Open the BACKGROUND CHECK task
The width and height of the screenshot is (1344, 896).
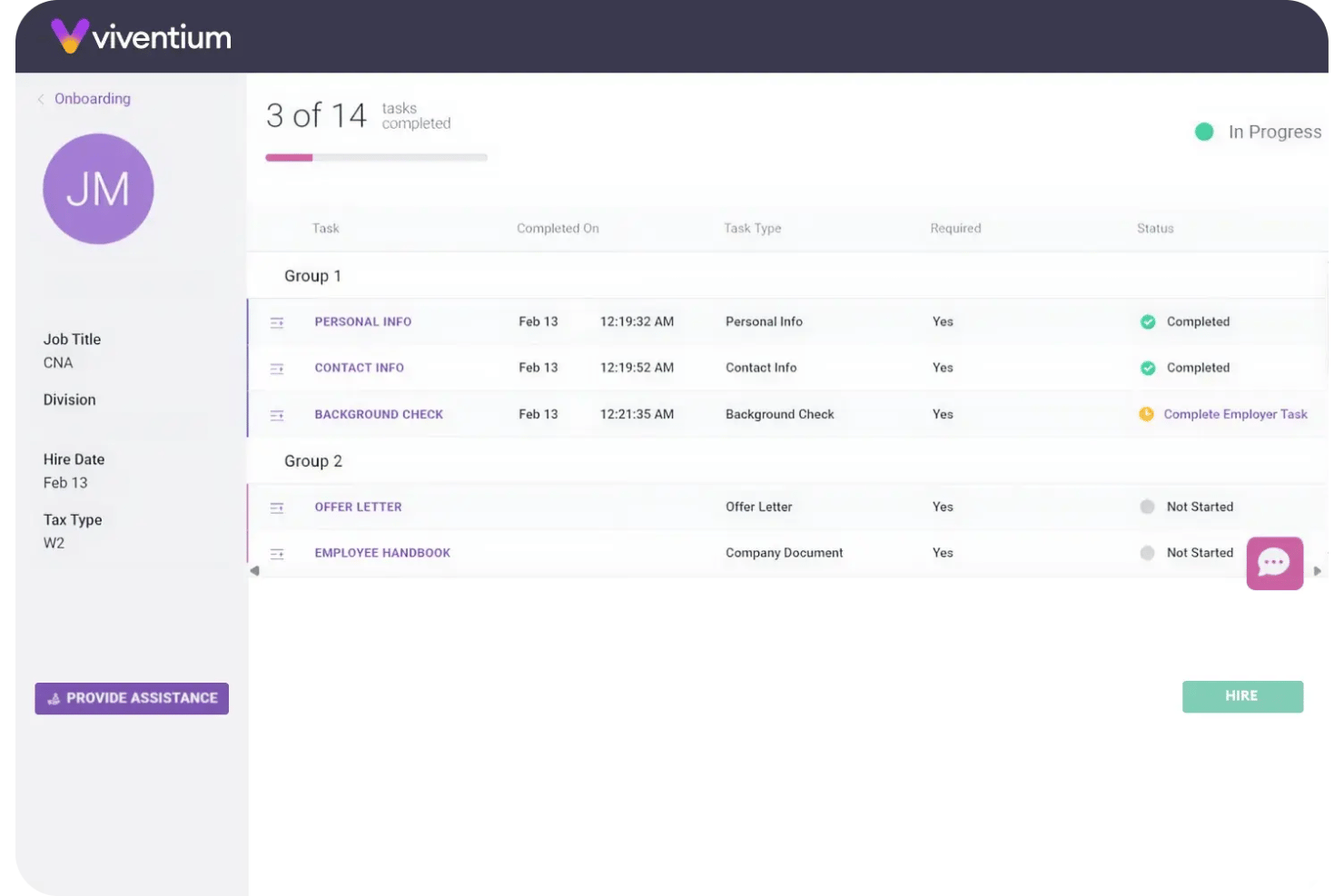pos(379,414)
